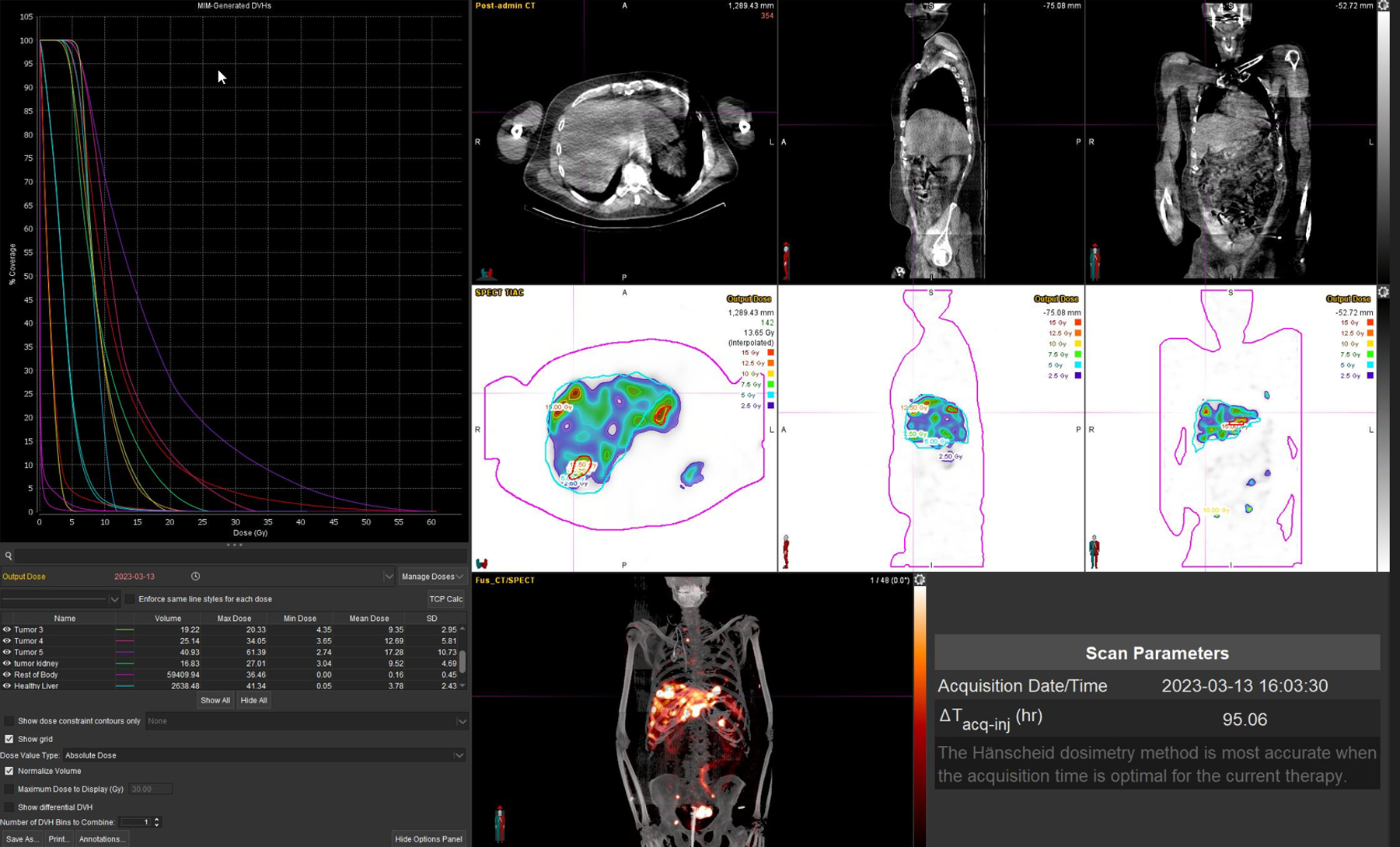
Task: Click the Max Dose column header
Action: tap(234, 619)
